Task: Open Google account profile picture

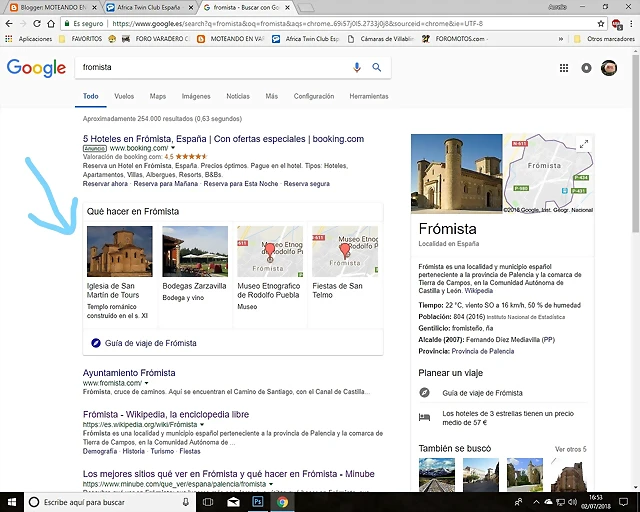Action: click(609, 68)
